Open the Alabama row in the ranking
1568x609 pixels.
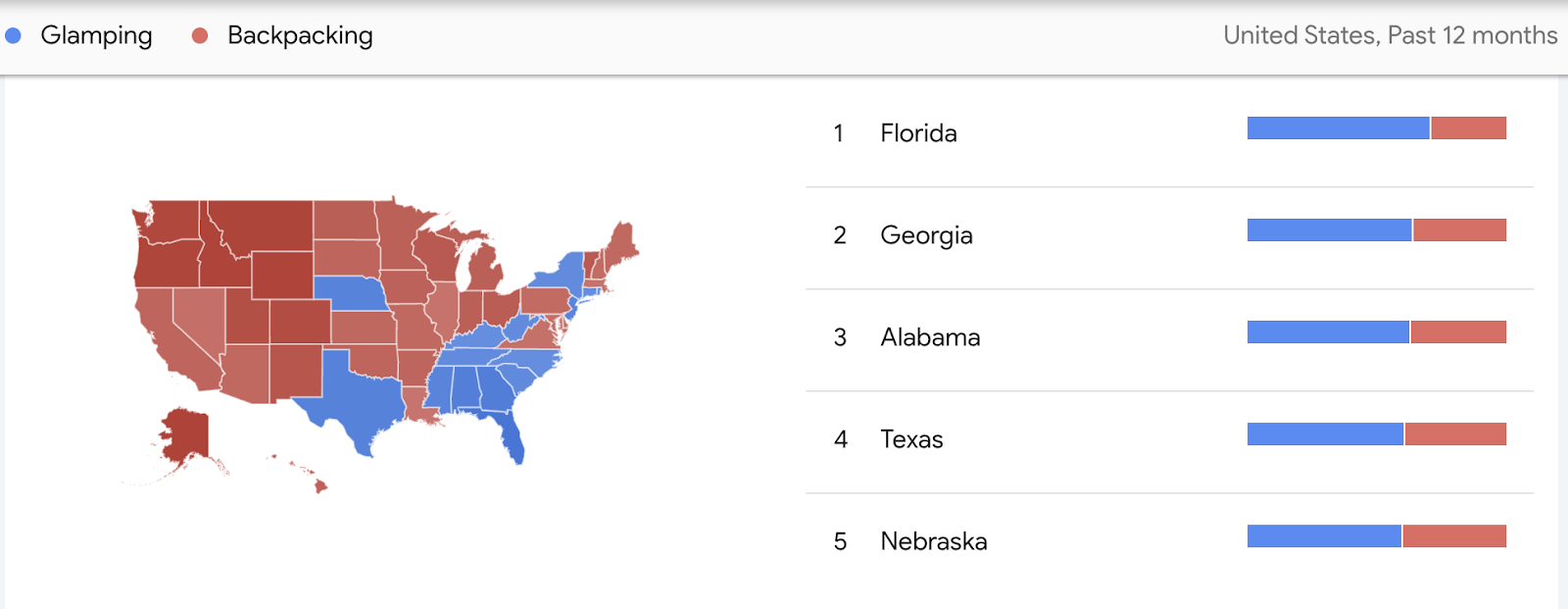pyautogui.click(x=1169, y=337)
